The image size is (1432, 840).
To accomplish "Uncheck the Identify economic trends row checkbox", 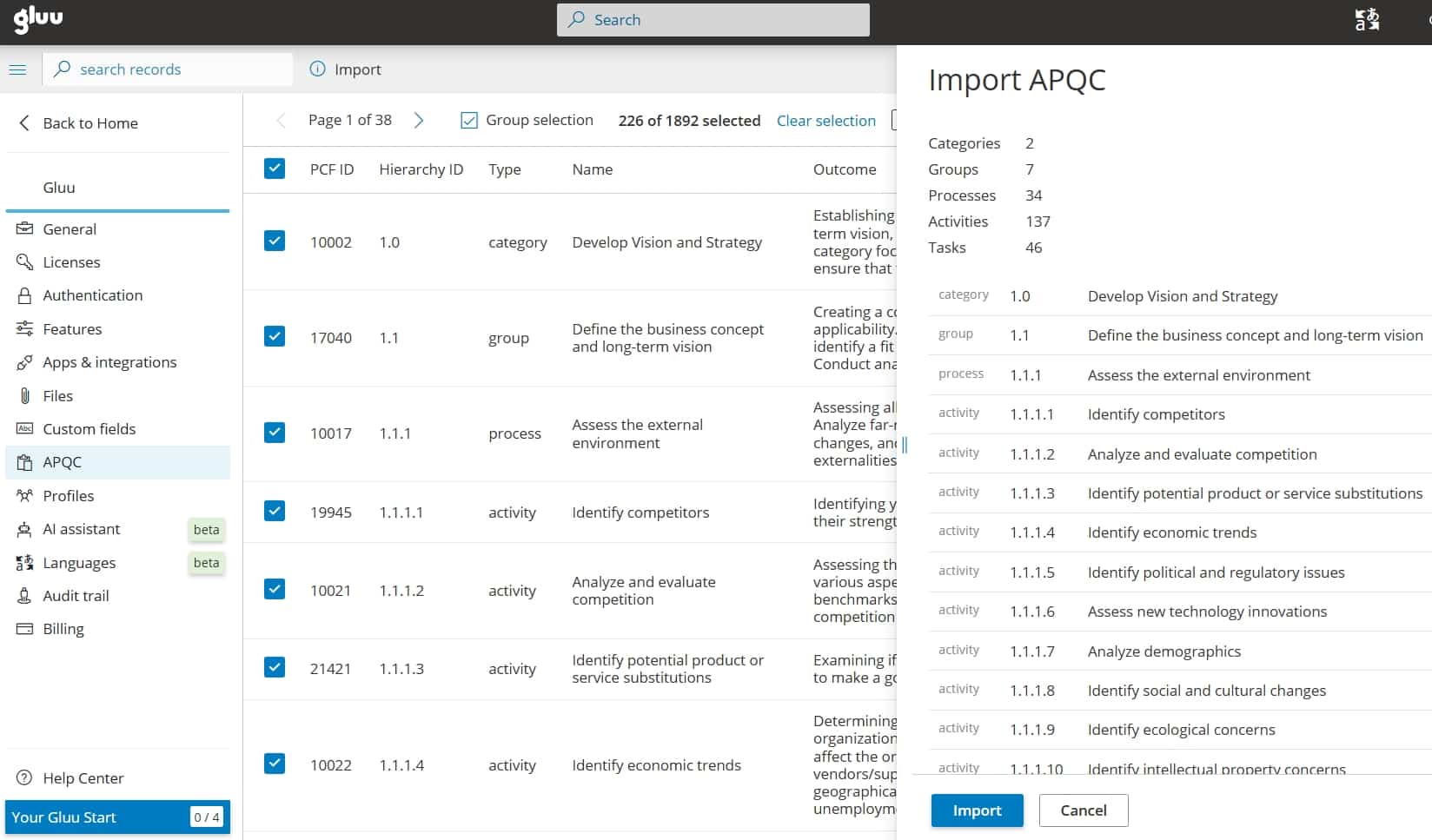I will click(x=275, y=764).
